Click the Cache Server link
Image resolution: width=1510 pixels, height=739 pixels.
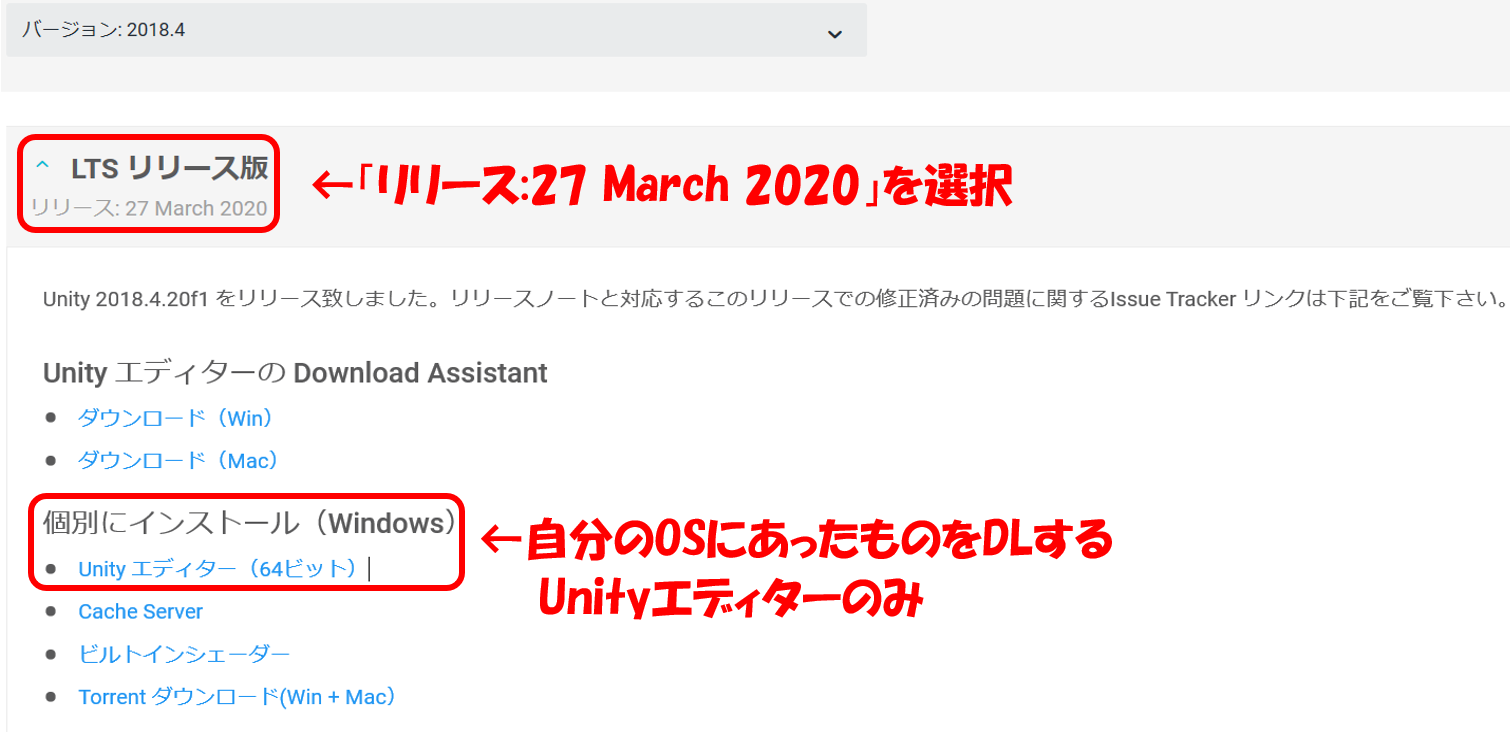(141, 611)
